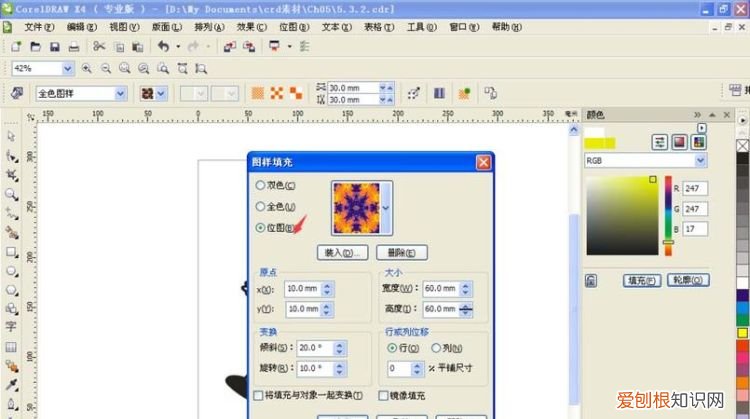Toggle the lock icon in Color docker
The height and width of the screenshot is (419, 750).
pos(591,281)
